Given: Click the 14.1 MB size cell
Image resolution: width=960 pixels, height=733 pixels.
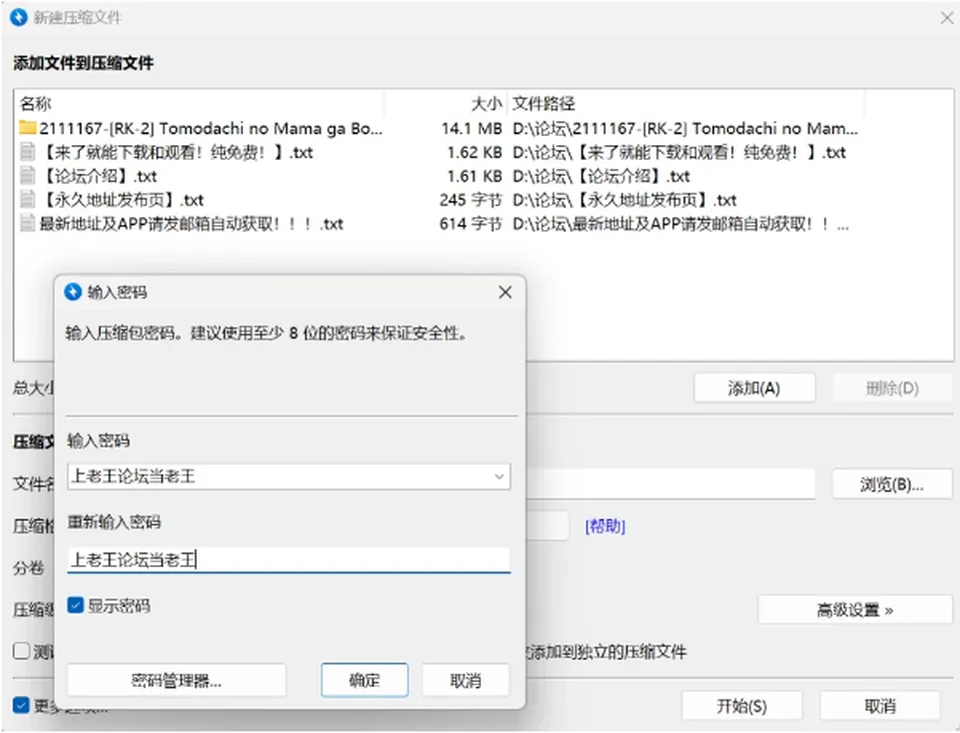Looking at the screenshot, I should coord(471,128).
